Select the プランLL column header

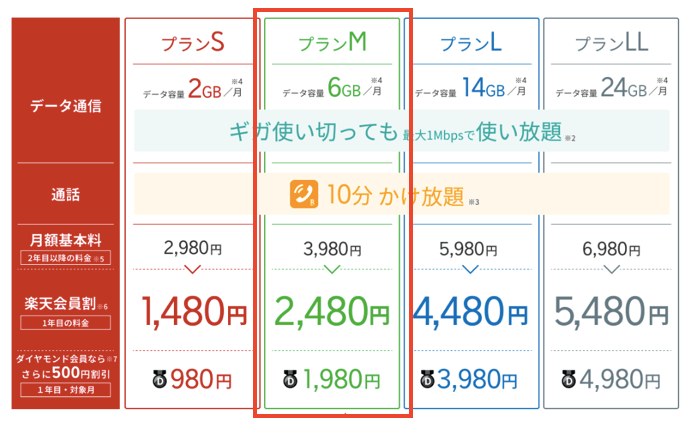611,43
